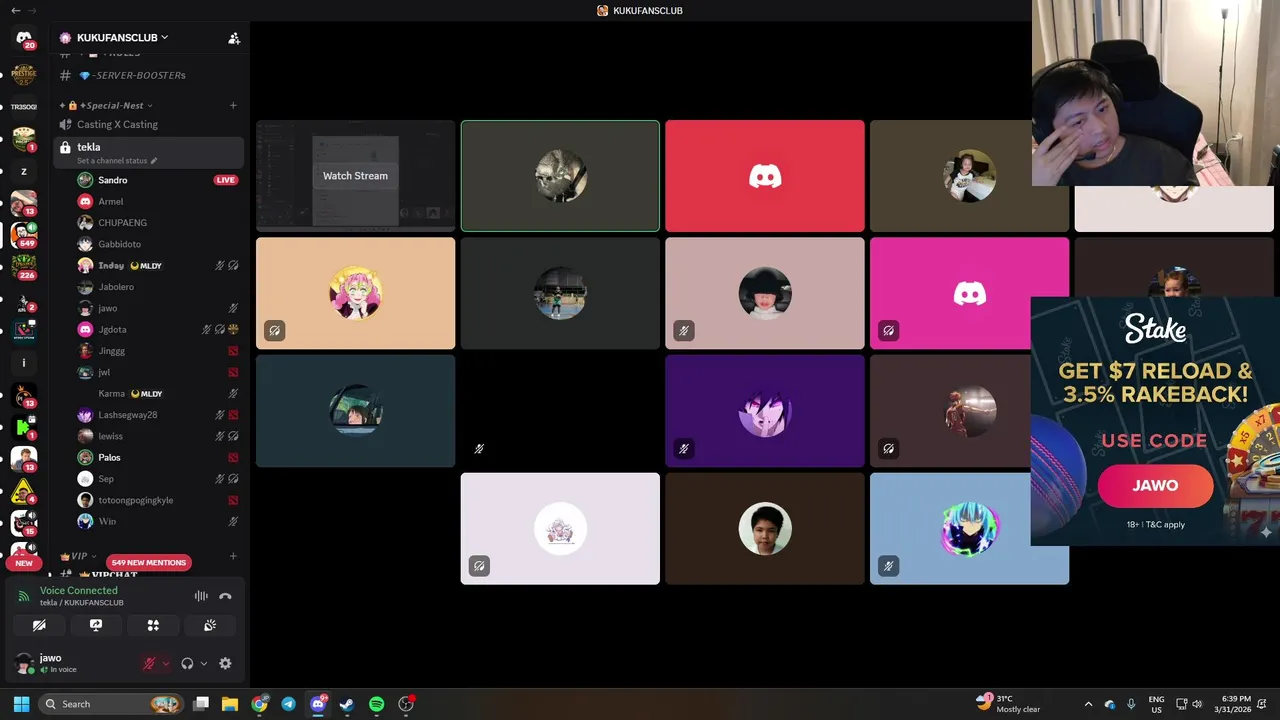Show hidden system tray icons
Viewport: 1280px width, 720px height.
tap(1088, 704)
